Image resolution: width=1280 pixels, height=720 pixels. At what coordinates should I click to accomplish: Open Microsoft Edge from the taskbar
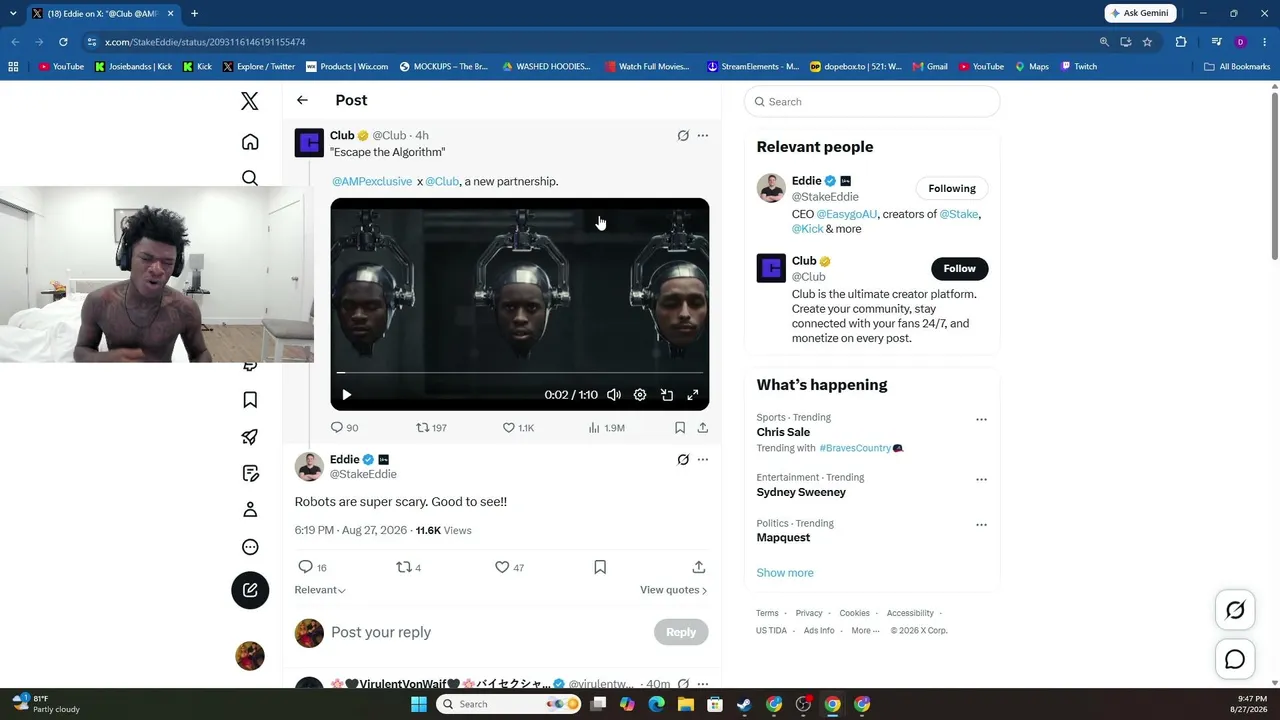[x=656, y=704]
